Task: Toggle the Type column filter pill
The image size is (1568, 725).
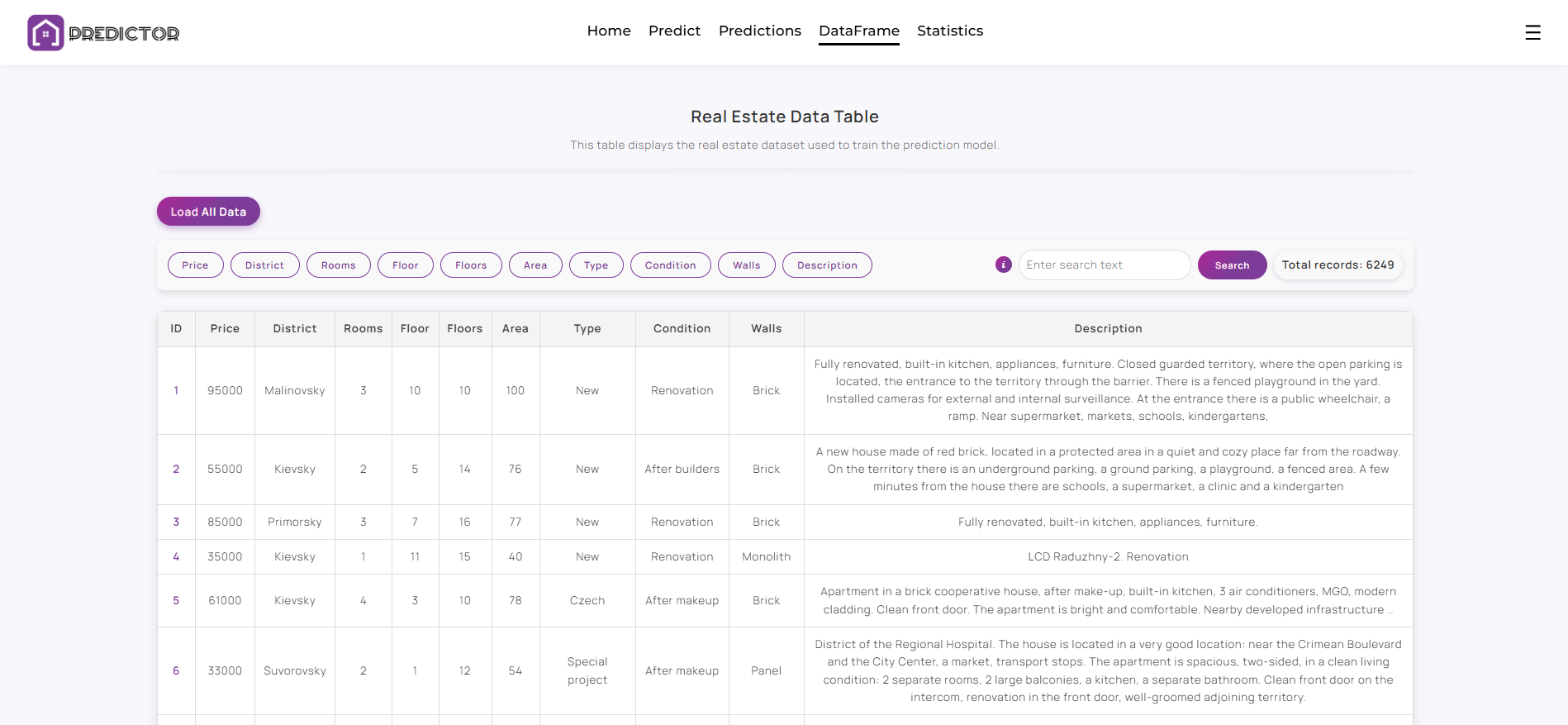Action: click(596, 265)
